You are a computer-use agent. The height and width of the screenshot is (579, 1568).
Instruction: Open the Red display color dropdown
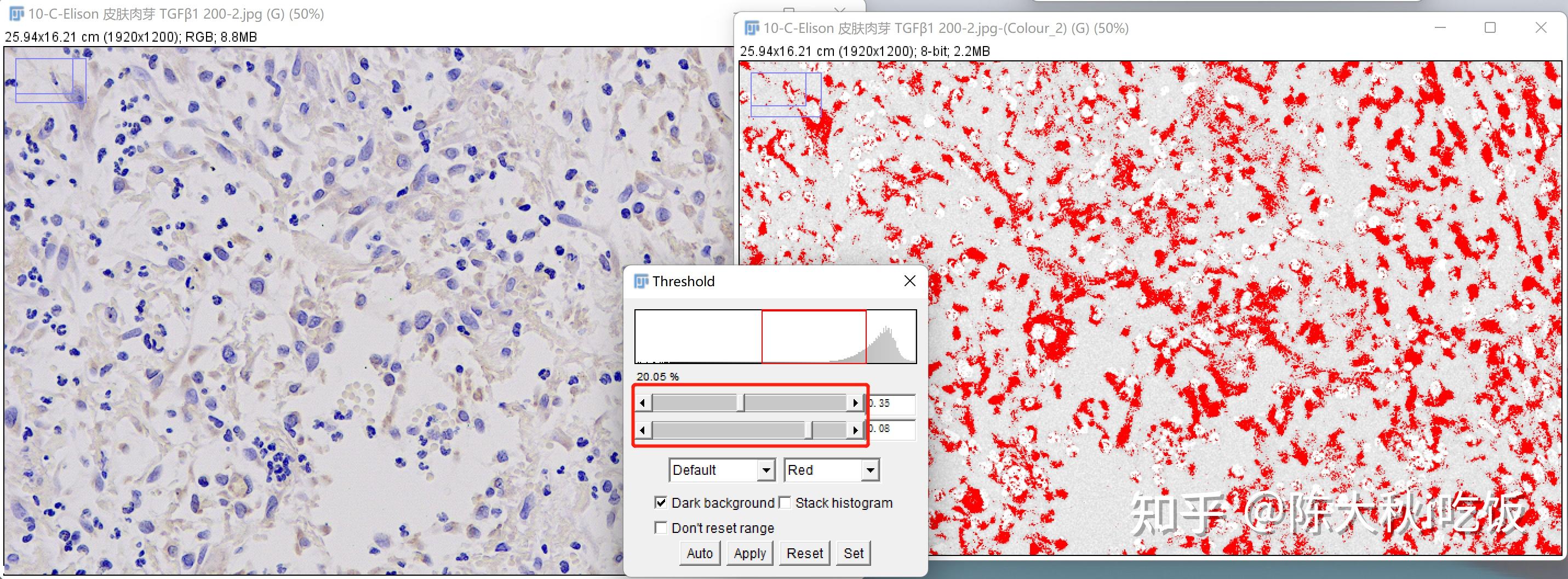coord(832,470)
